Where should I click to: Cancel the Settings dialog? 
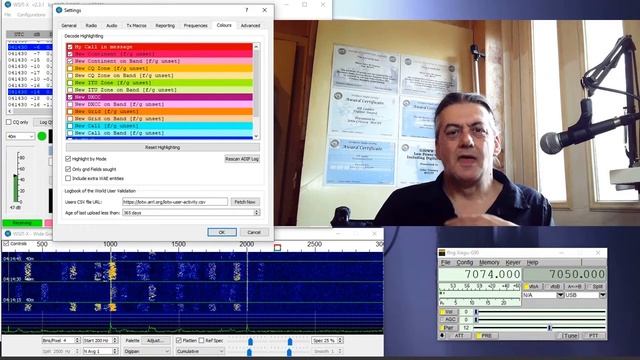coord(254,232)
